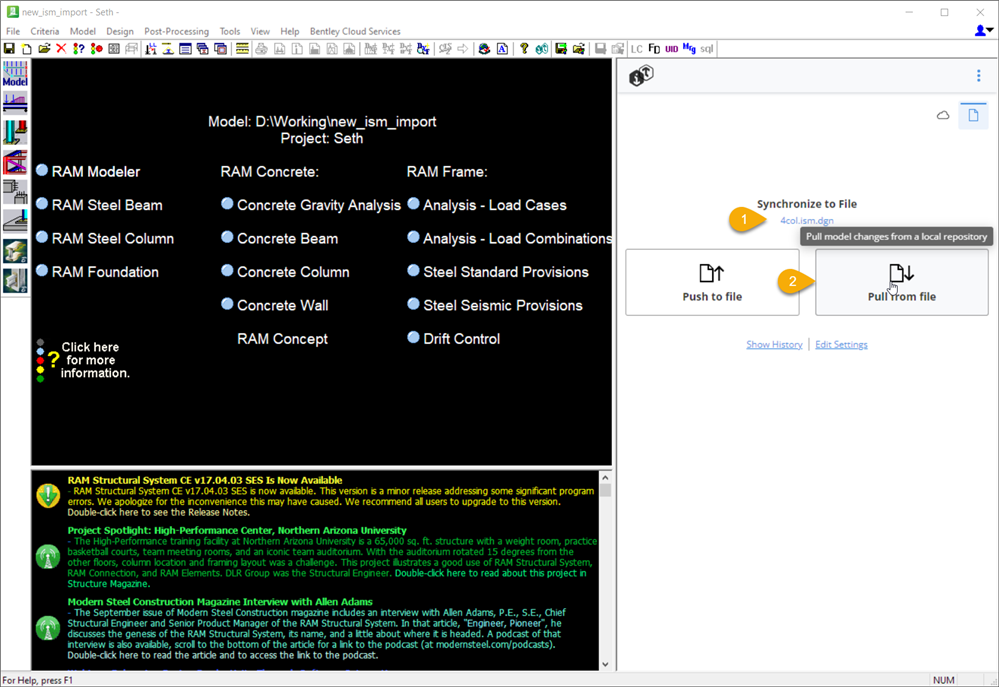Click the green download arrow news icon
Viewport: 999px width, 687px height.
(48, 496)
